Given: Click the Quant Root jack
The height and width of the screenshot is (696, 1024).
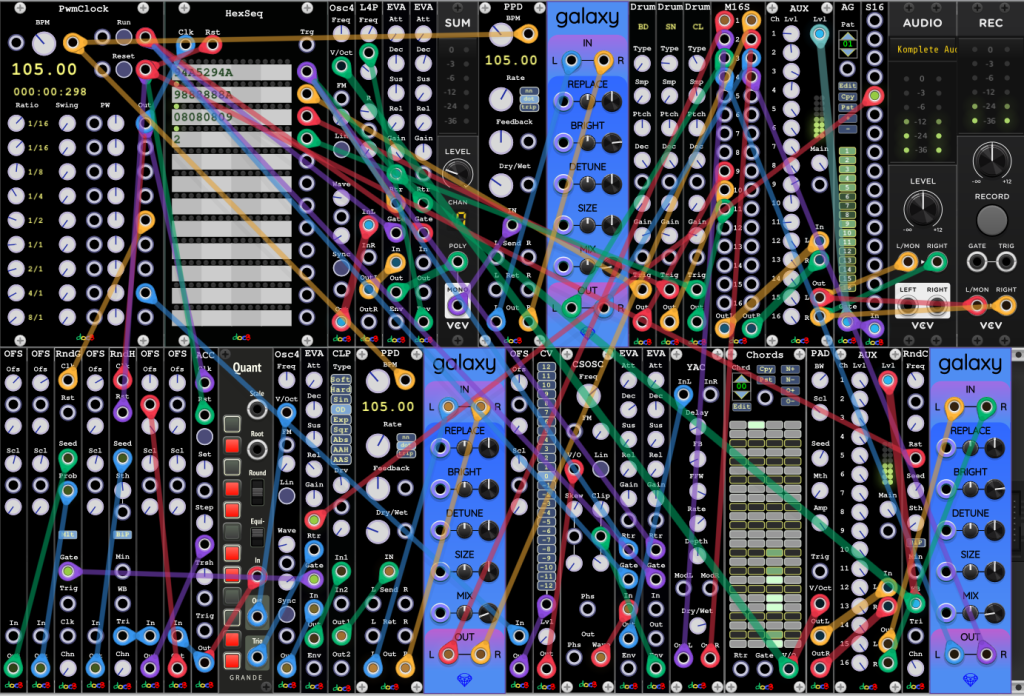Looking at the screenshot, I should (257, 449).
